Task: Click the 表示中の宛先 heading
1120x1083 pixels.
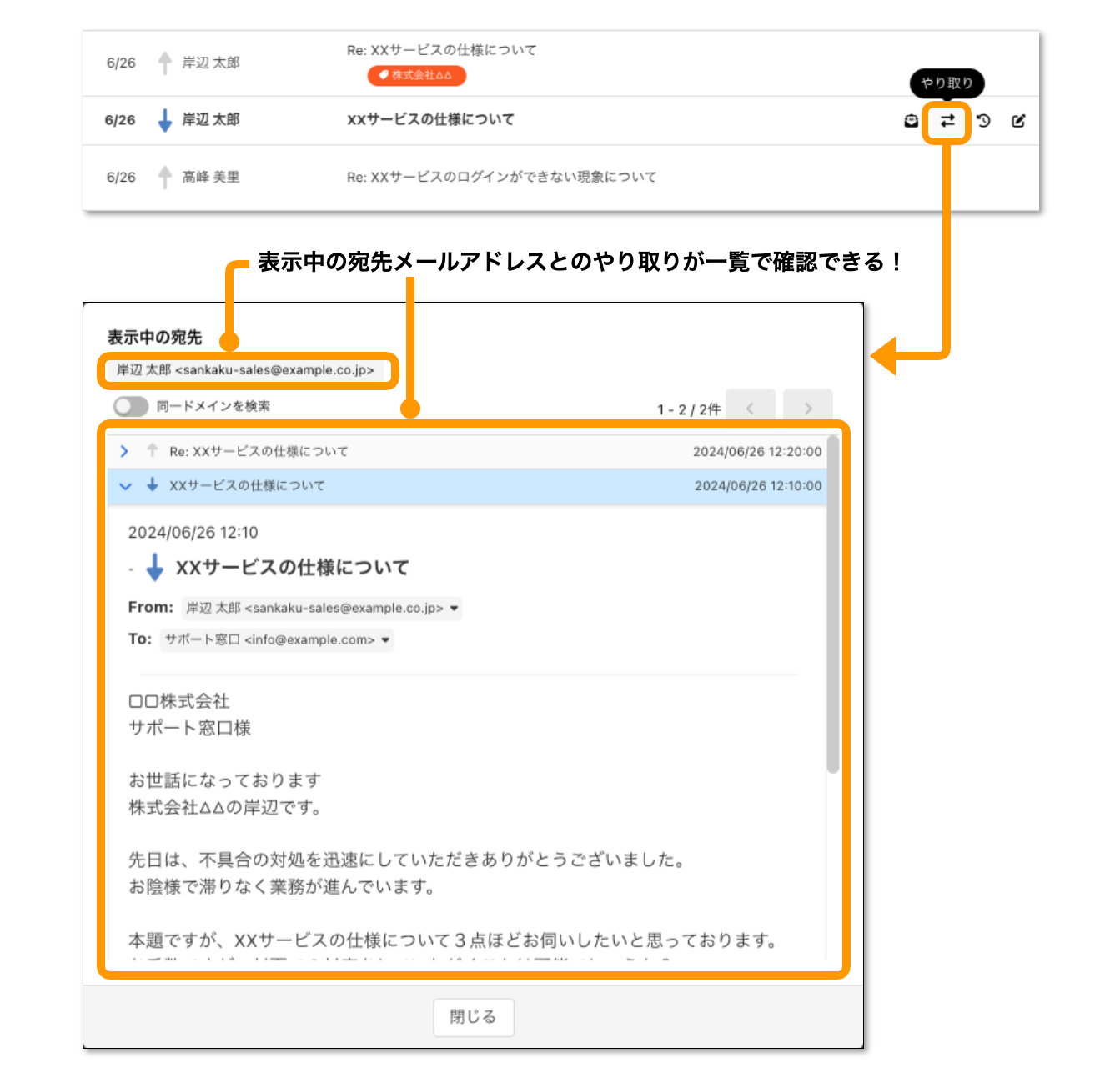Action: (x=155, y=338)
